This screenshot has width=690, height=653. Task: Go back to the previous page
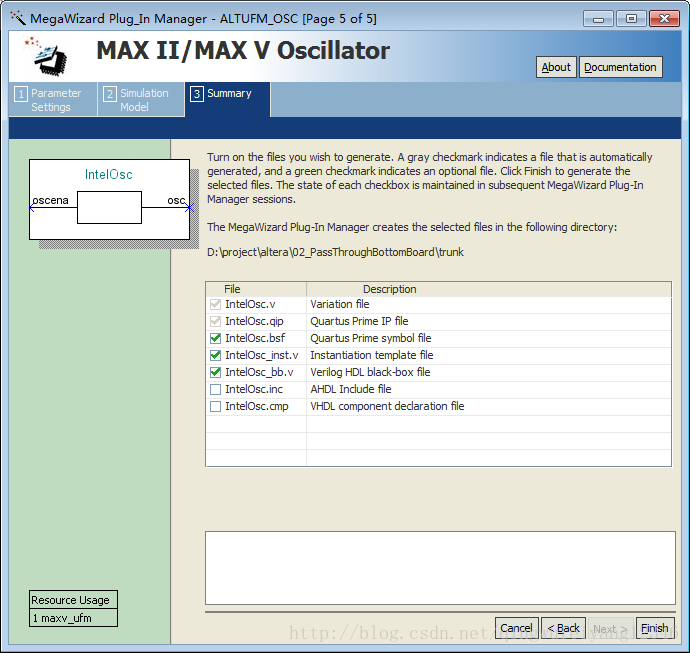point(563,628)
